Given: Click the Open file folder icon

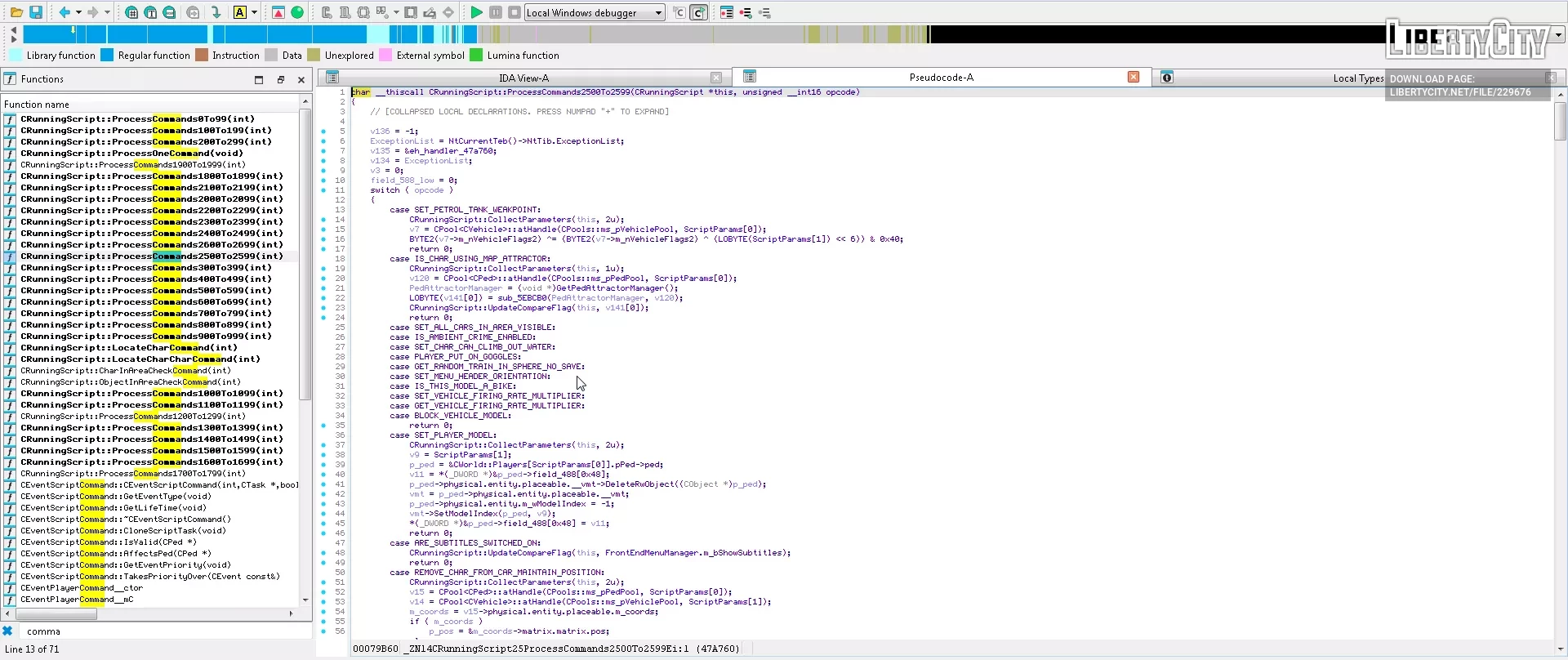Looking at the screenshot, I should (16, 12).
